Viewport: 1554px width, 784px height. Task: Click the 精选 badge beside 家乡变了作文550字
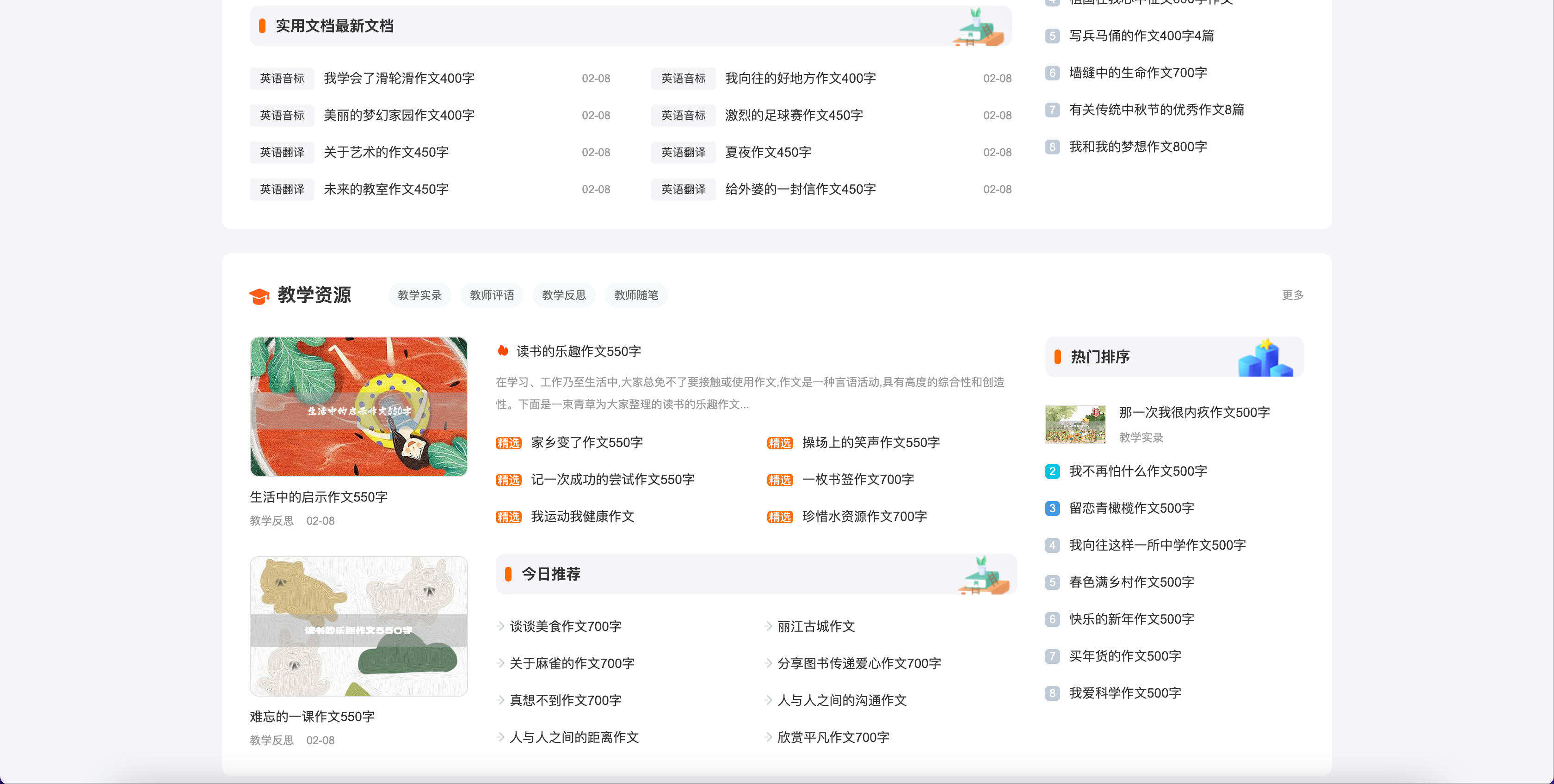click(508, 443)
